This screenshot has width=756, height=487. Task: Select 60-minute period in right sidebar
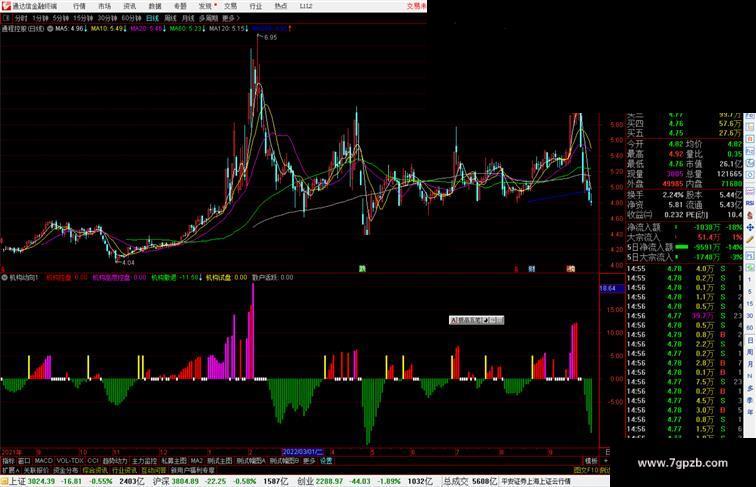click(x=750, y=328)
